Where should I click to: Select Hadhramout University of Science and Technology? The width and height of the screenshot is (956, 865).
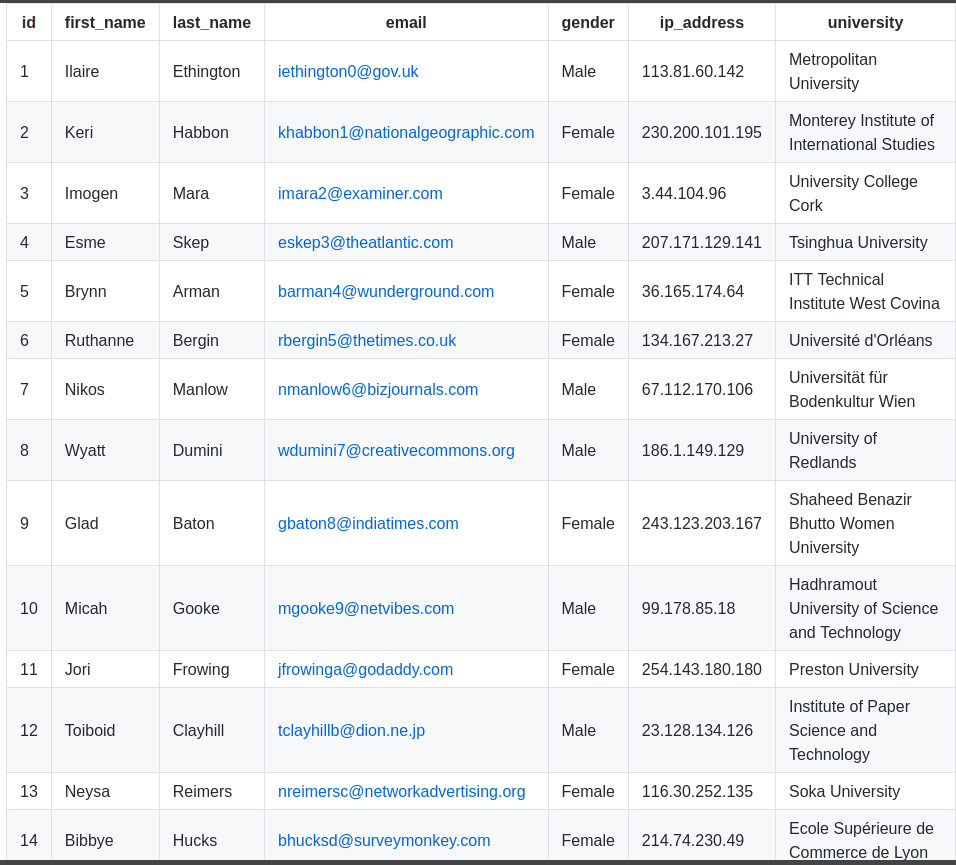tap(865, 608)
